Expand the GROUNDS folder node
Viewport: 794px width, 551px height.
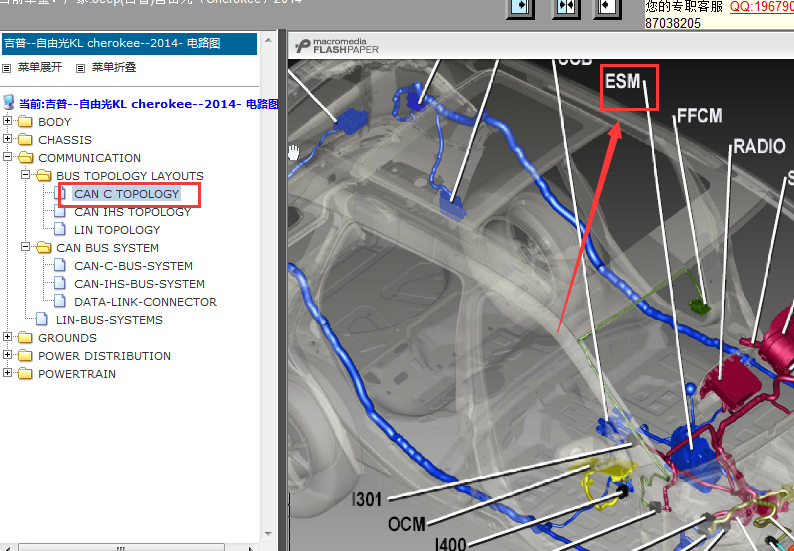click(x=7, y=337)
